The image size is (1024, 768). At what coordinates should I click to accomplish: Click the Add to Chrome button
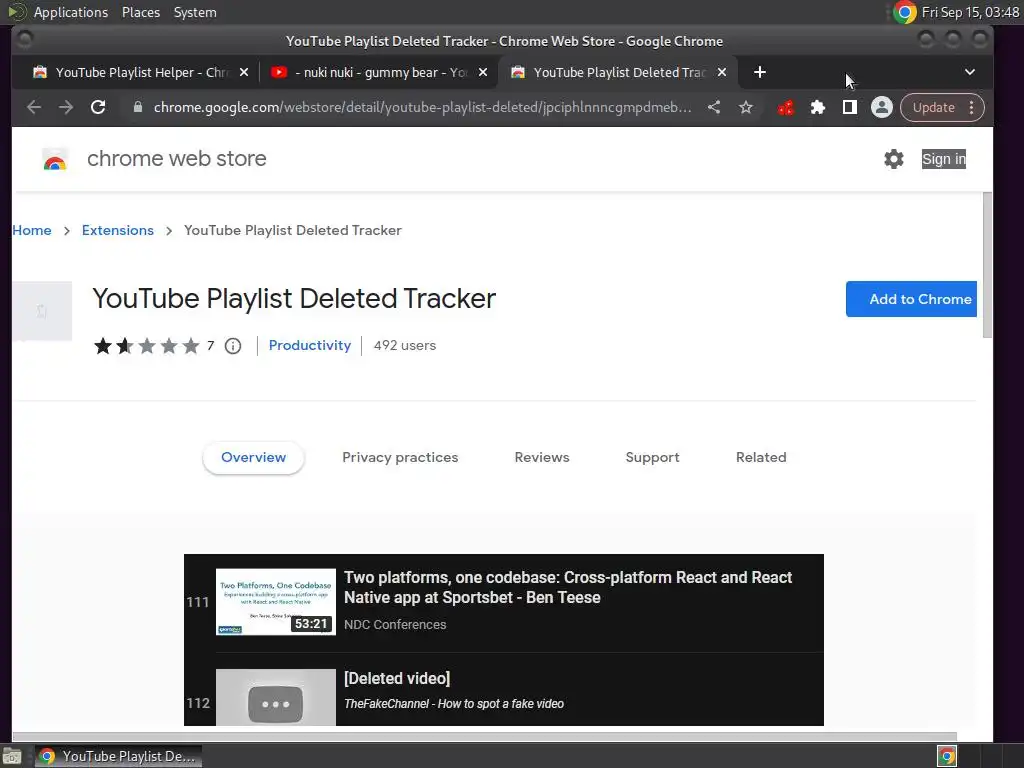[911, 299]
